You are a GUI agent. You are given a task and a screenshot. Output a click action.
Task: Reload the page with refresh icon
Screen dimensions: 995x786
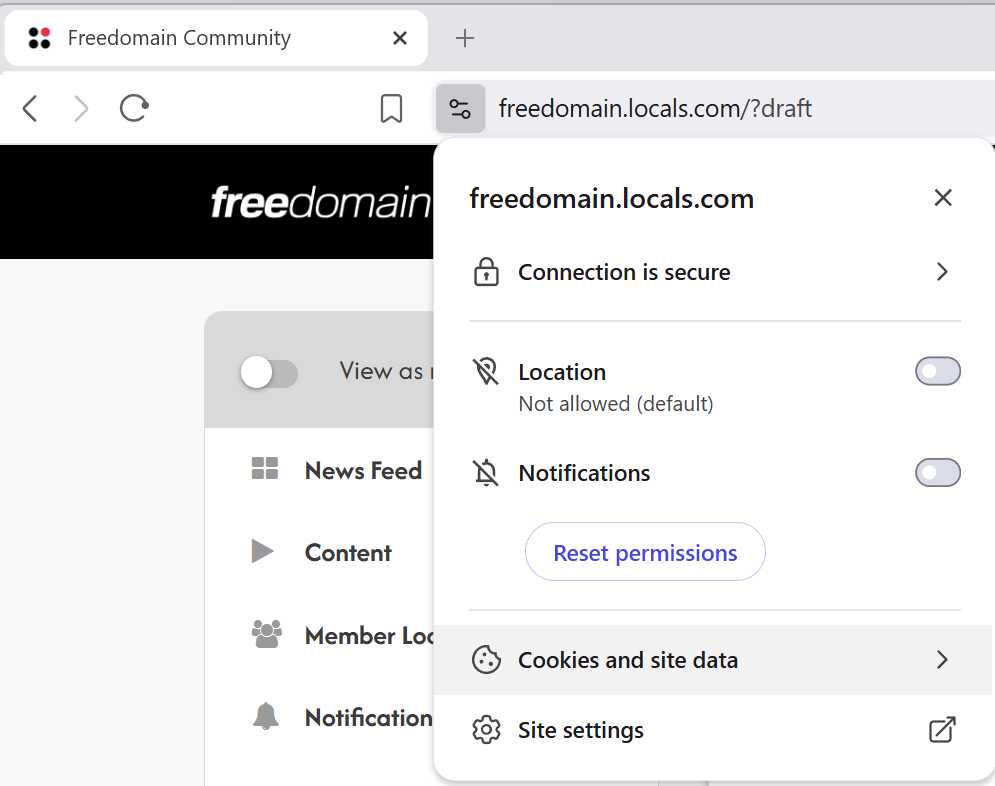coord(134,108)
